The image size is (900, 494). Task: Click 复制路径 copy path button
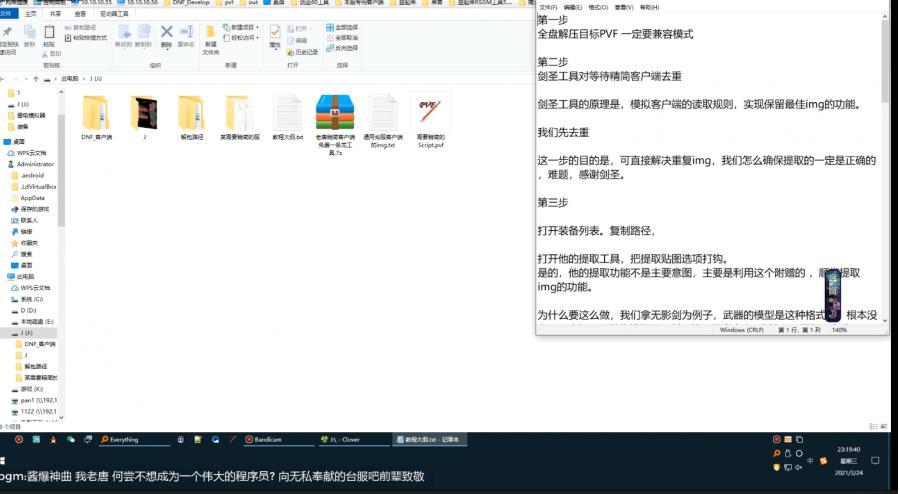click(80, 28)
